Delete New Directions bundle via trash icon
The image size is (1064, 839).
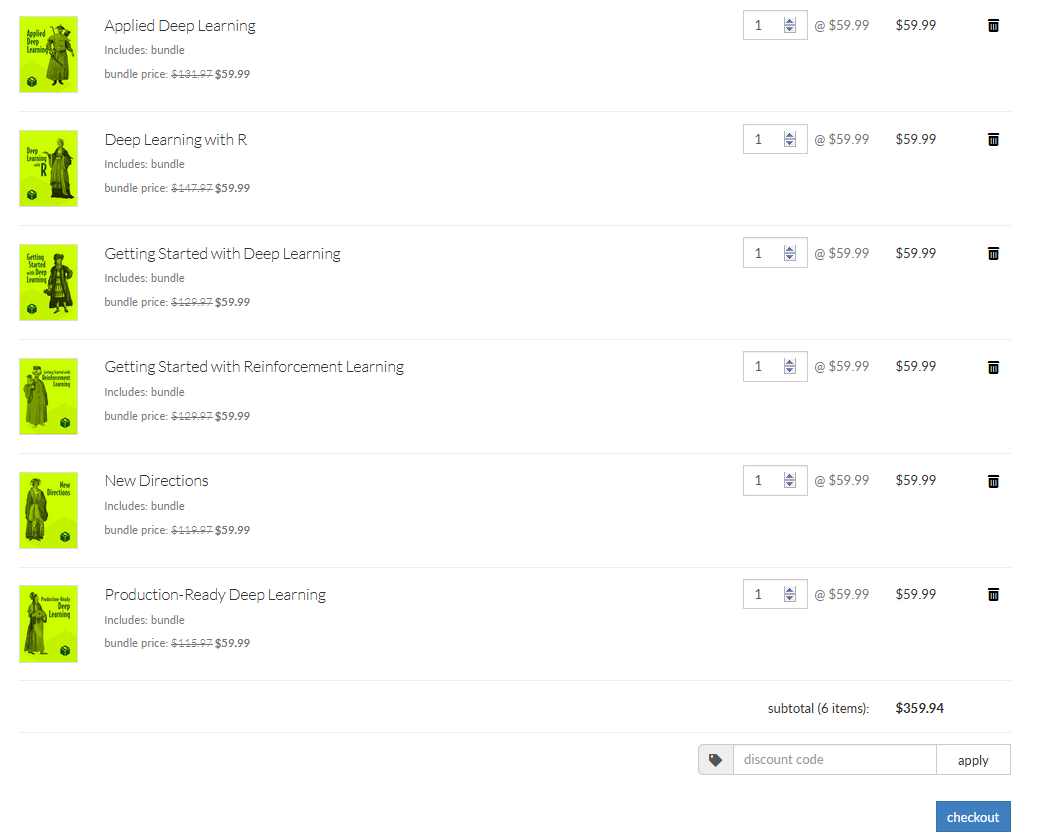coord(993,482)
